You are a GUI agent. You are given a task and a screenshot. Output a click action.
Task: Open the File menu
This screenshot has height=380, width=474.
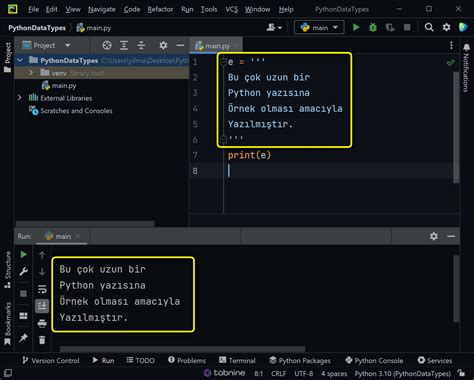click(x=33, y=9)
